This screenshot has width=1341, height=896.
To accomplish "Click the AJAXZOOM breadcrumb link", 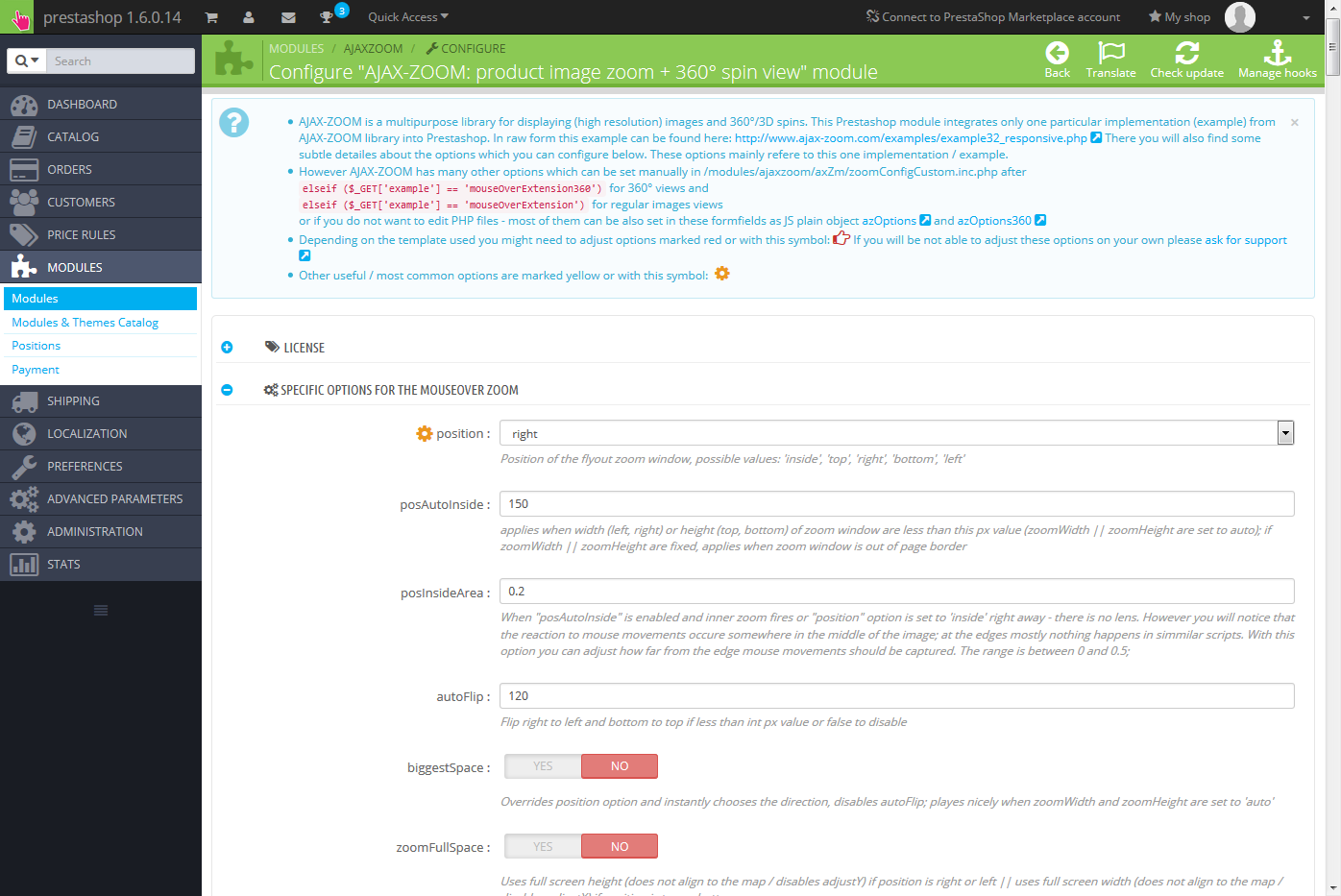I will click(374, 48).
